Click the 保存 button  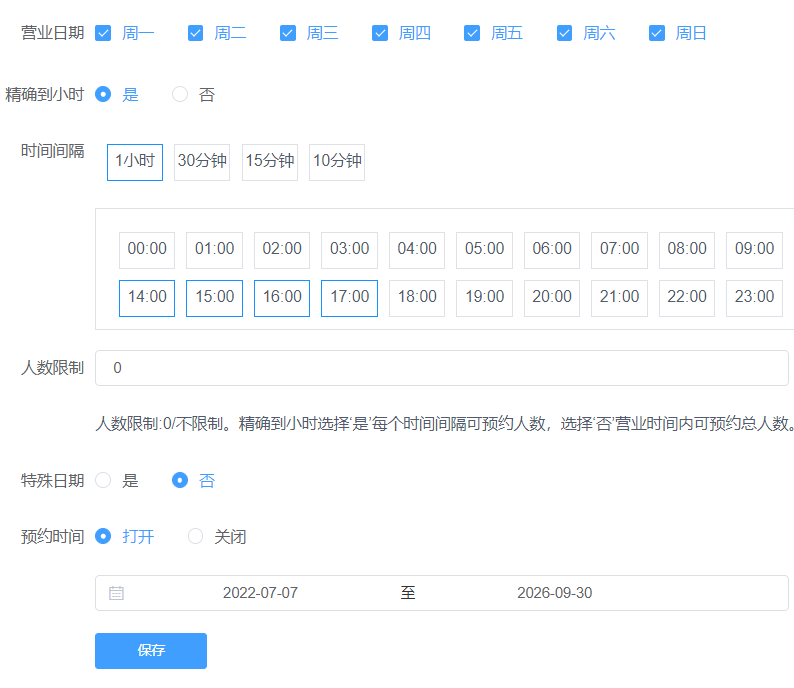click(x=151, y=651)
